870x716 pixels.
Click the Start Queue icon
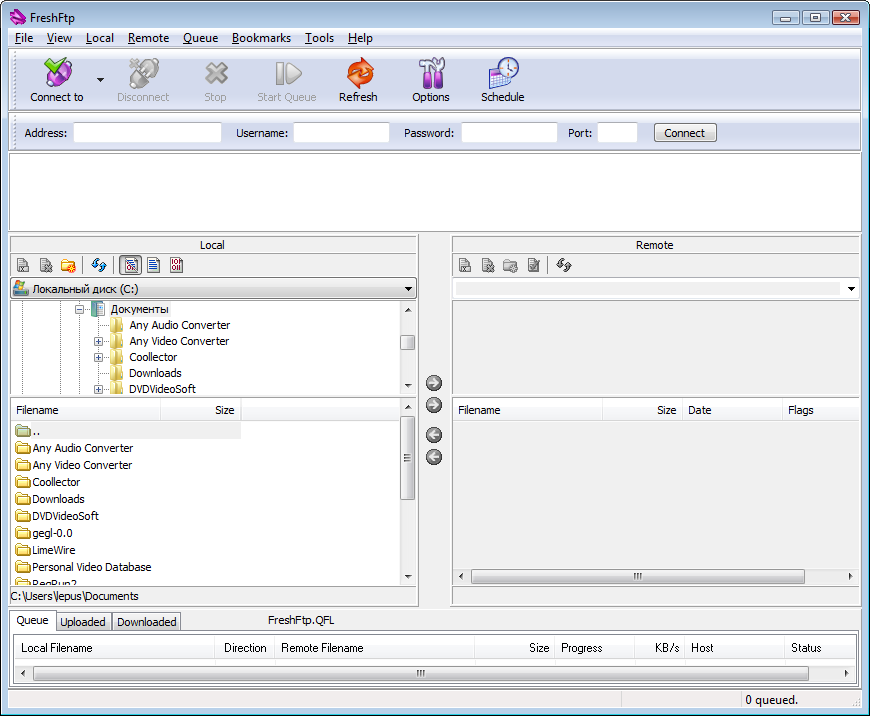coord(288,73)
